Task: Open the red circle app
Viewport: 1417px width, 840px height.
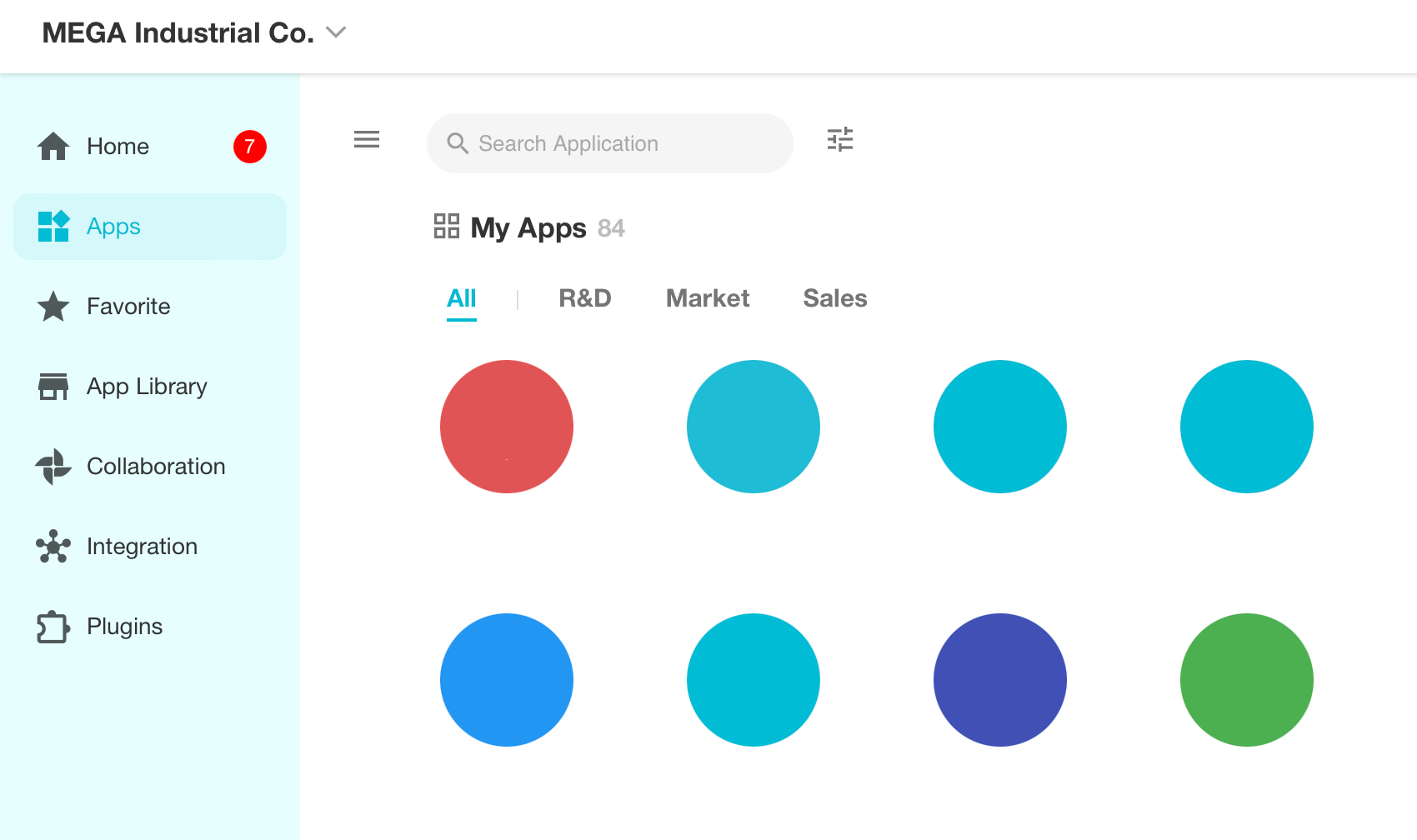Action: click(x=507, y=427)
